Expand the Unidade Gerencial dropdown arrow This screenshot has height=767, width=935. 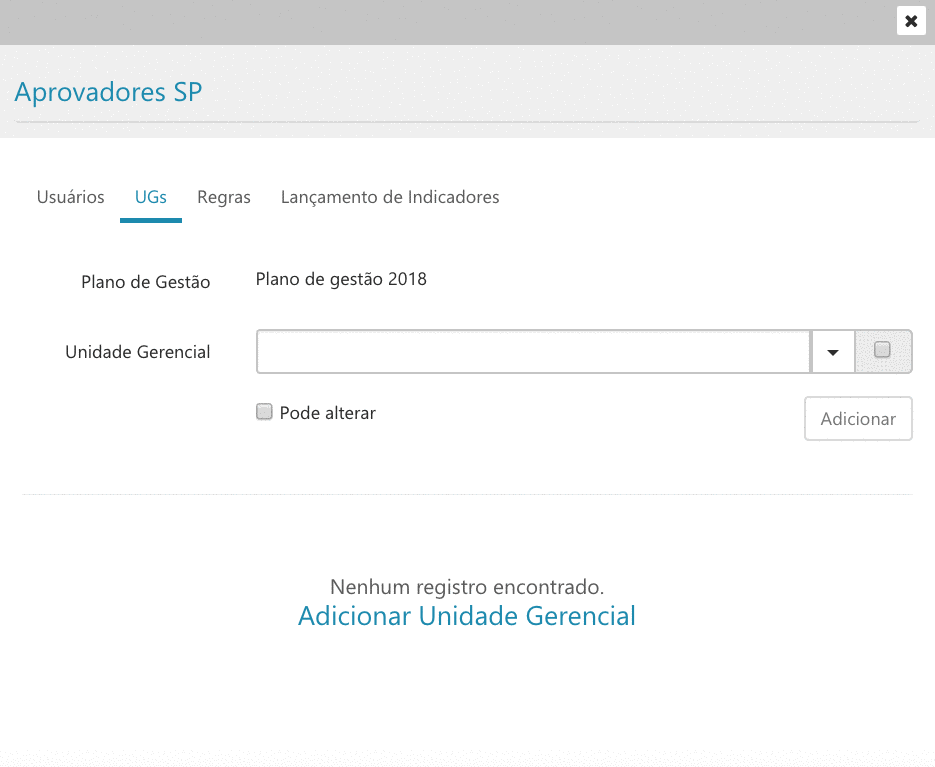(x=832, y=352)
